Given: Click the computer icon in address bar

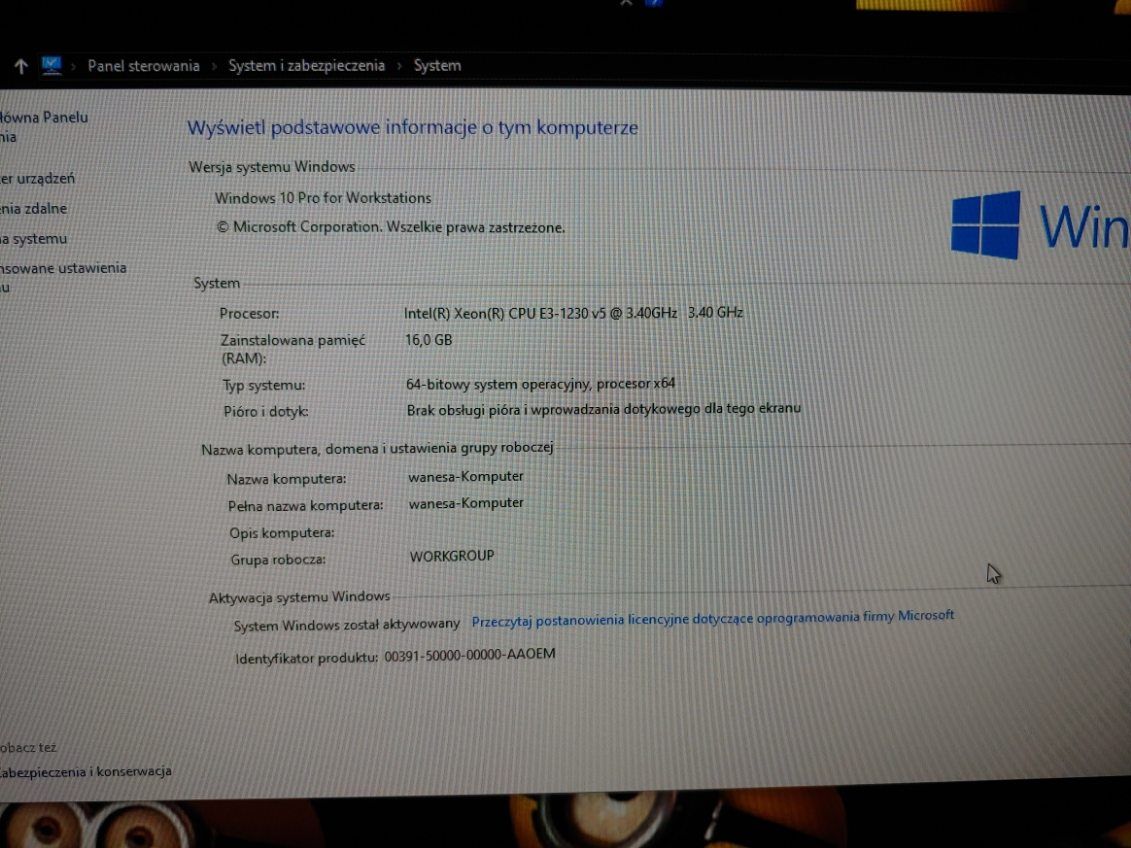Looking at the screenshot, I should point(51,66).
